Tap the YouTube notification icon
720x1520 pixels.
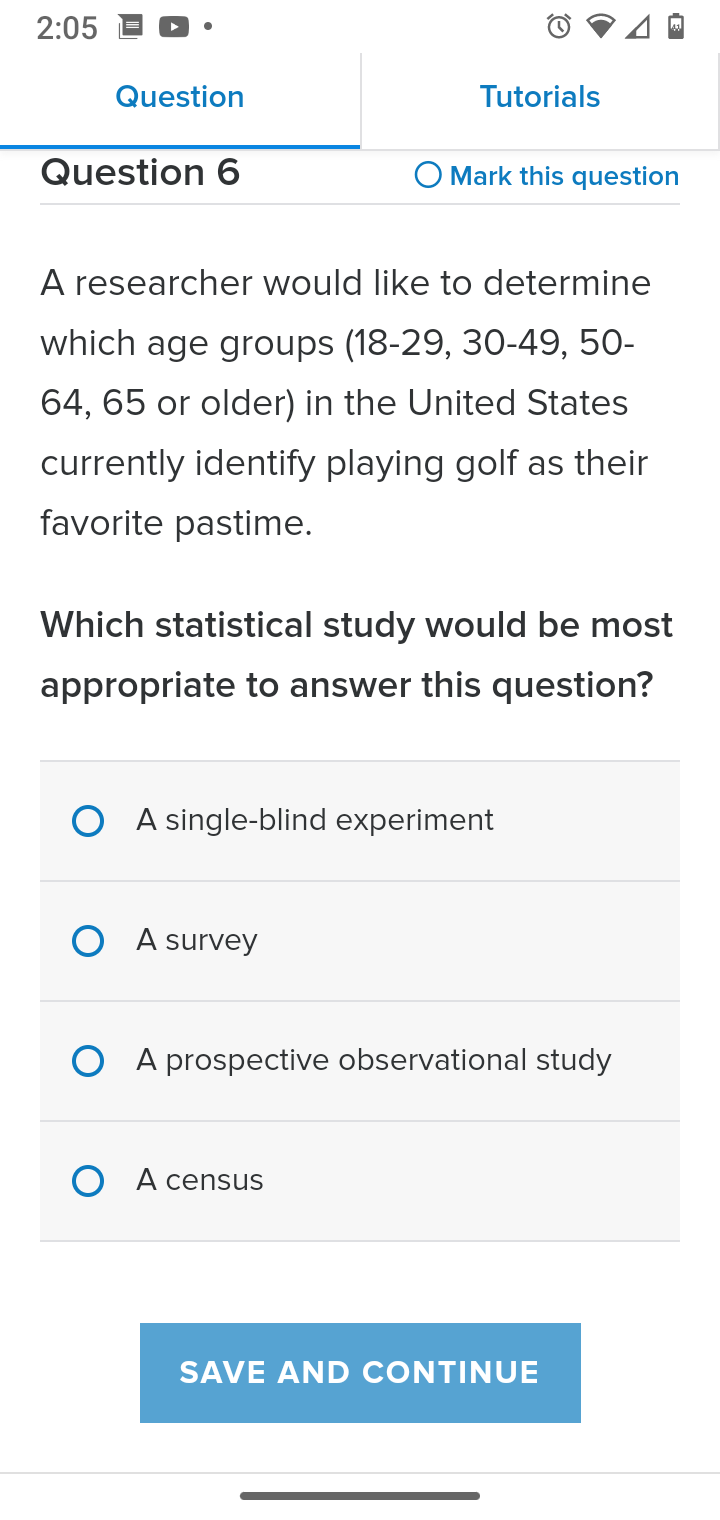(x=174, y=27)
